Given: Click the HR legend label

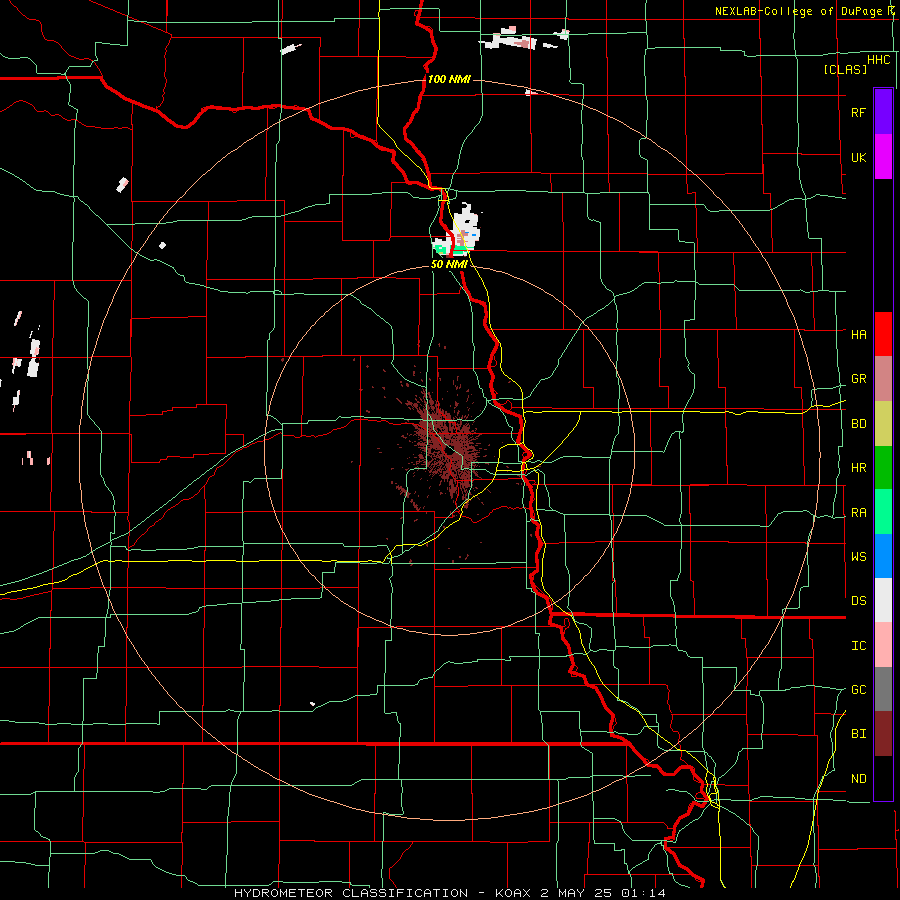Looking at the screenshot, I should [858, 468].
